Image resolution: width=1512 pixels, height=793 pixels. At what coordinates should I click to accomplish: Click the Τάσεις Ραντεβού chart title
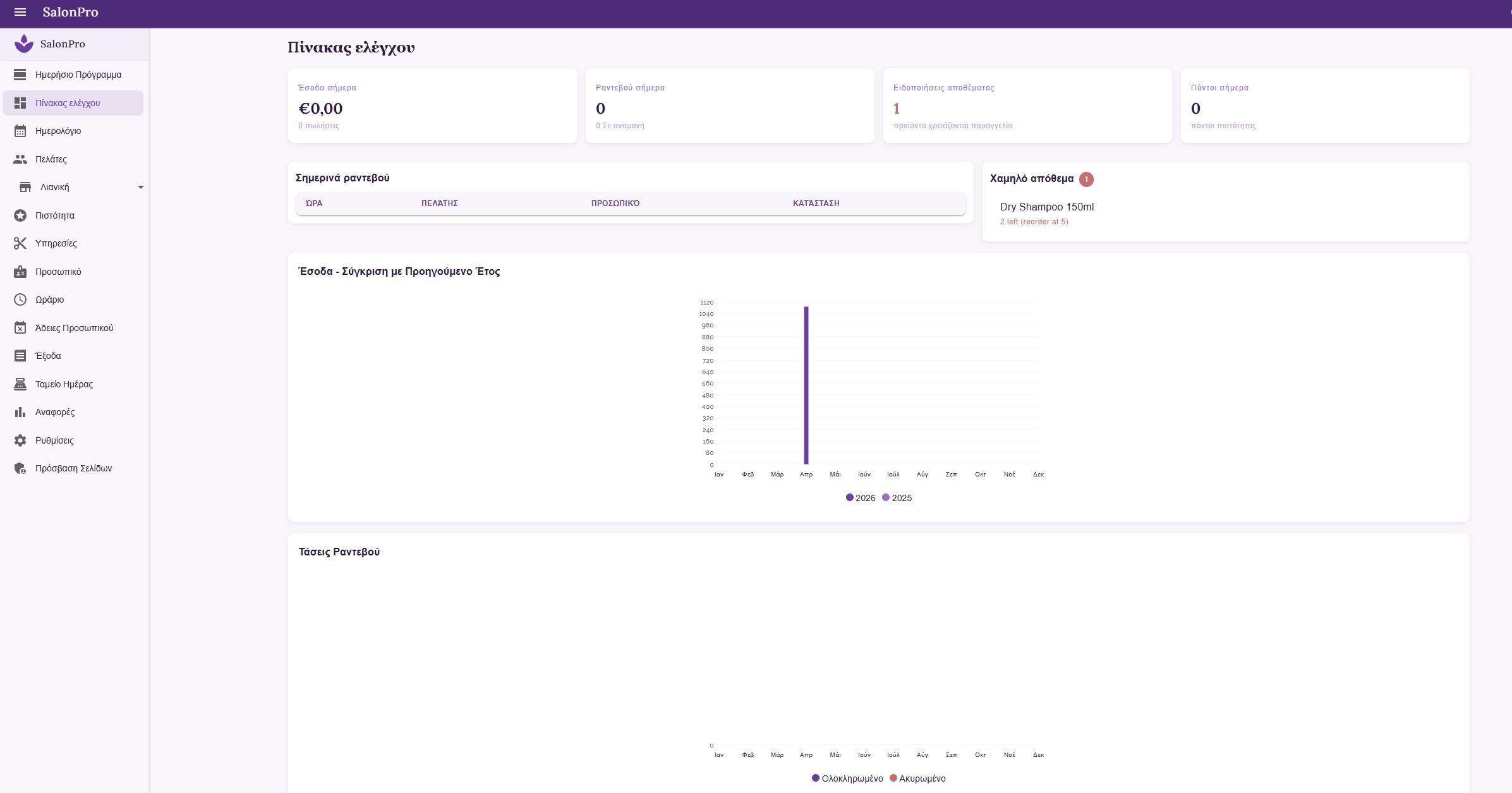[339, 552]
